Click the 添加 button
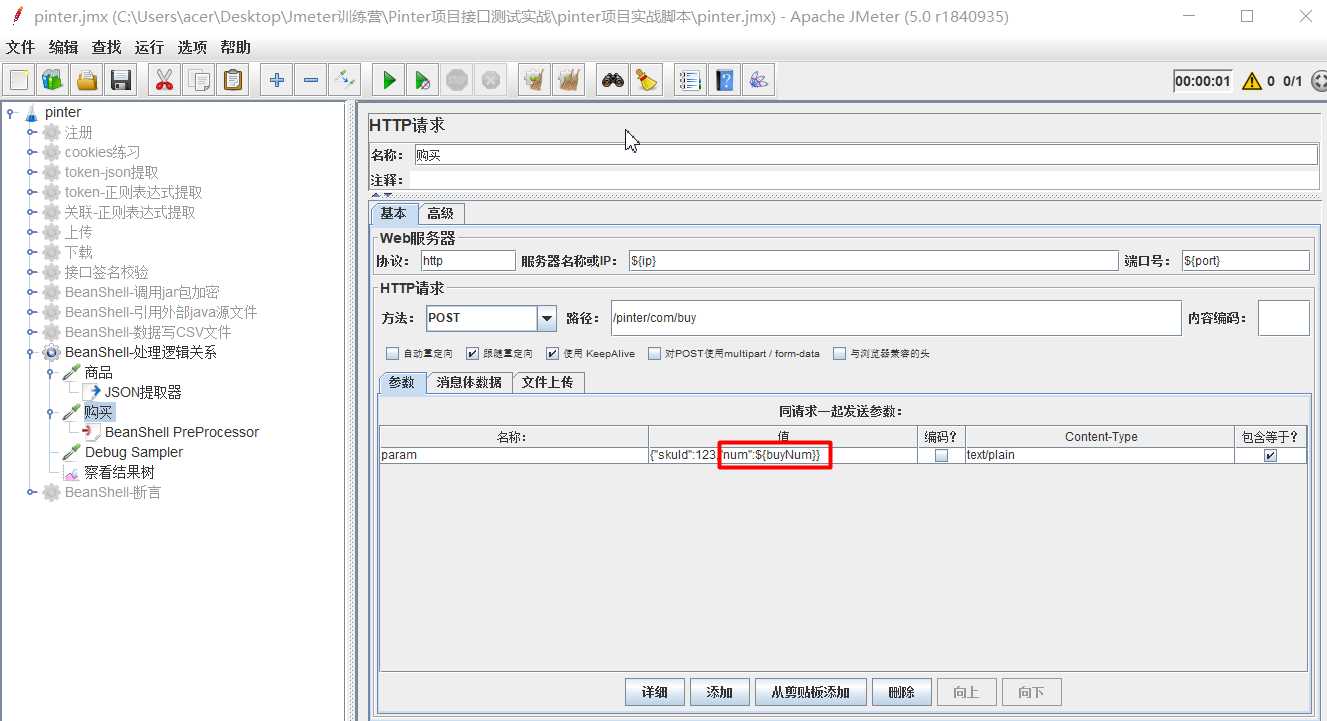The image size is (1327, 721). (719, 692)
